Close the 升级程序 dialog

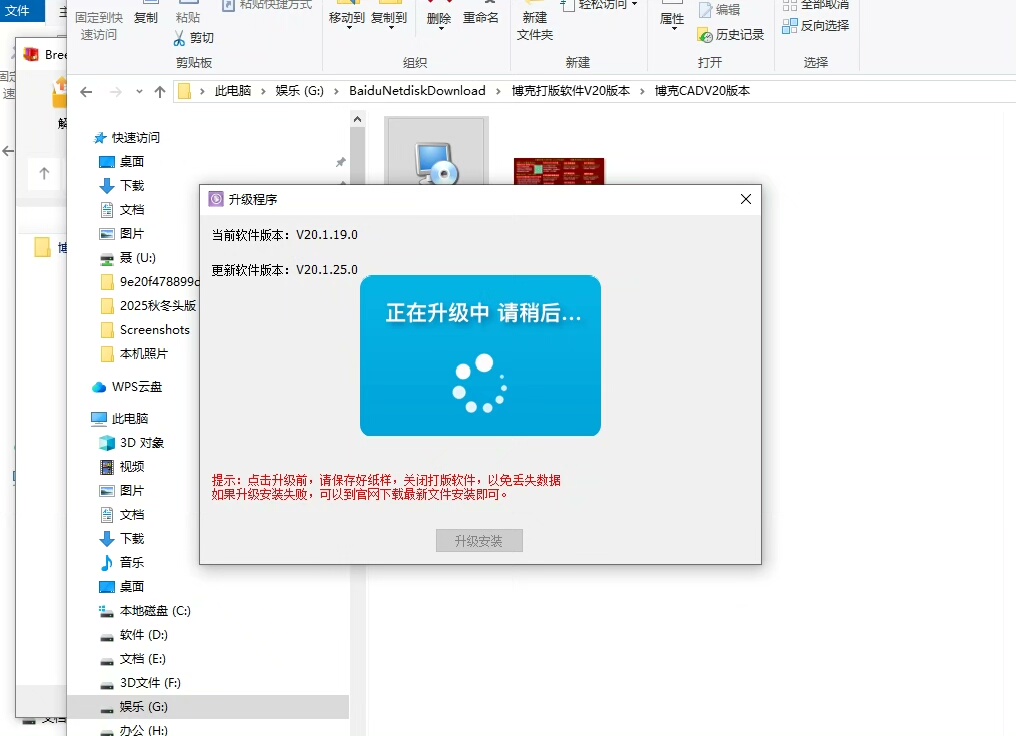point(746,199)
